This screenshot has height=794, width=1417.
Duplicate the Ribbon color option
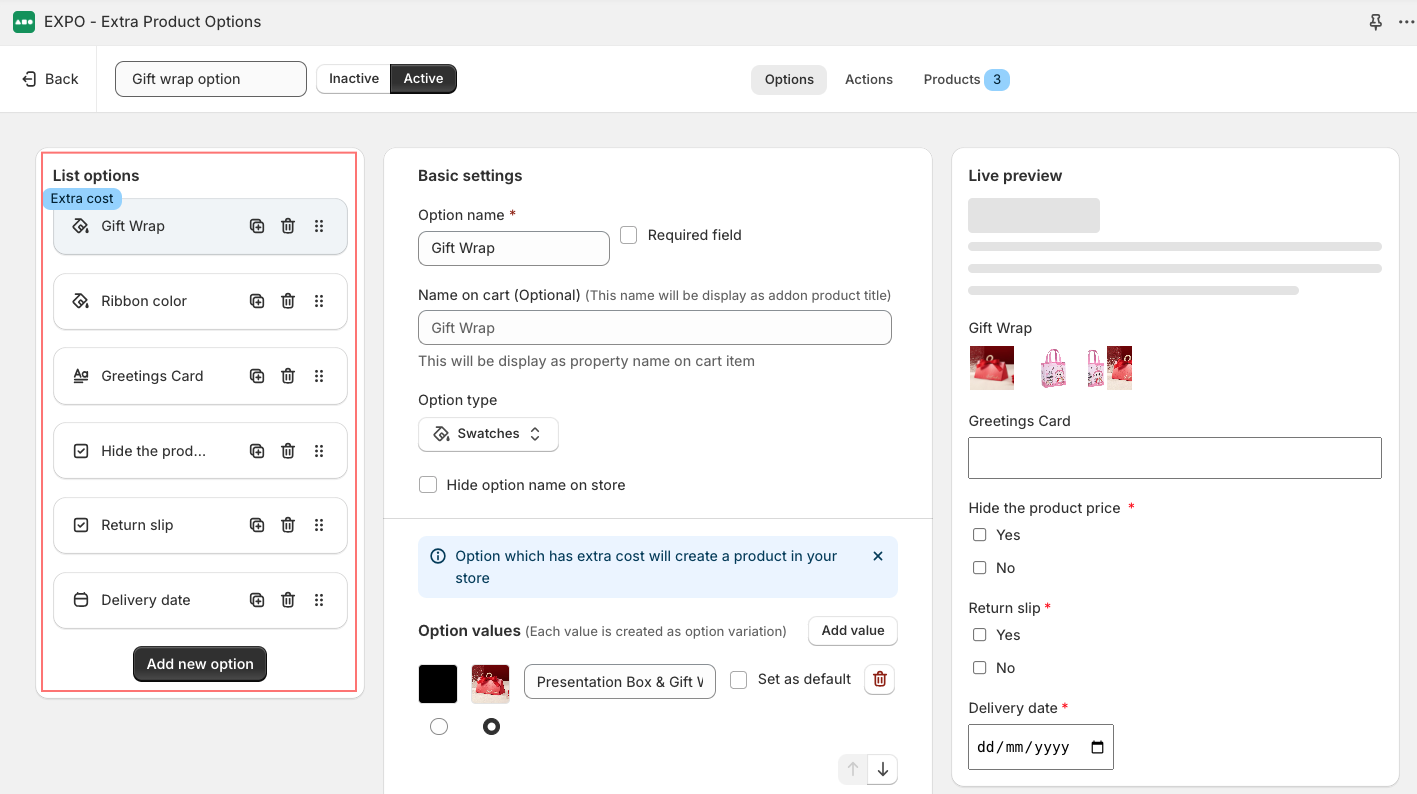(x=257, y=301)
